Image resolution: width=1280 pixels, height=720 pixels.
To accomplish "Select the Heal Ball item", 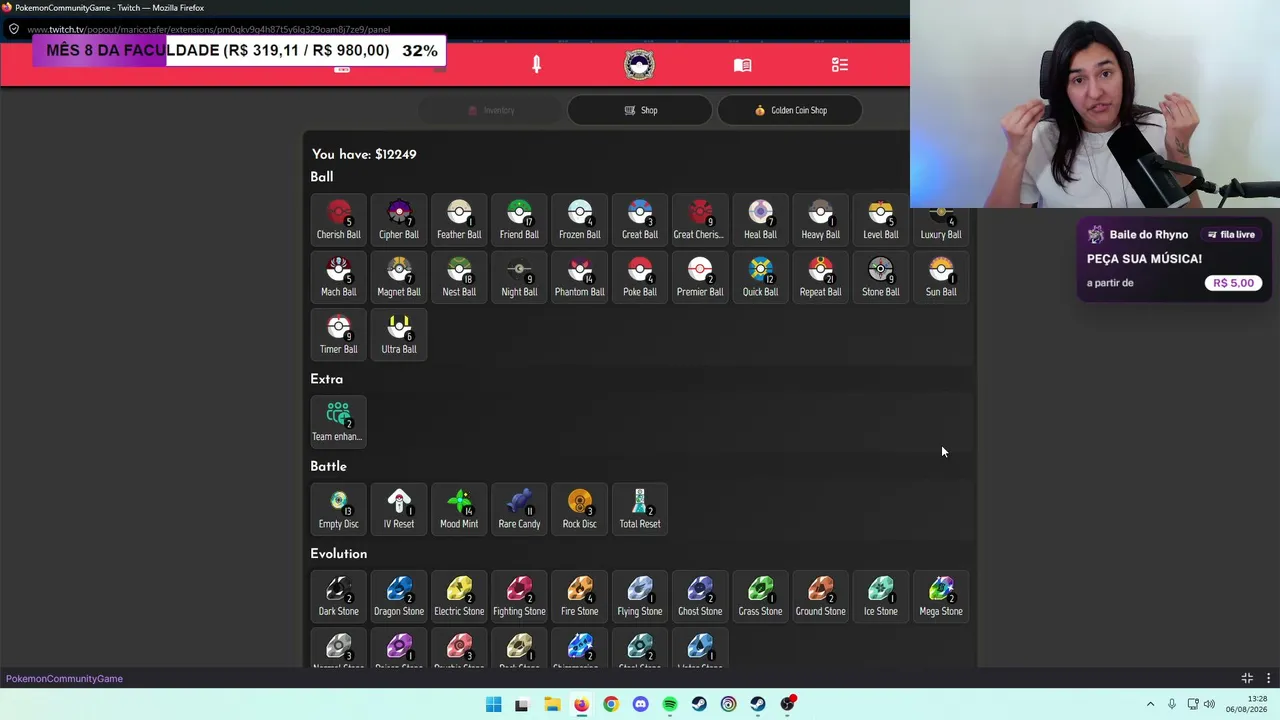I will 760,220.
